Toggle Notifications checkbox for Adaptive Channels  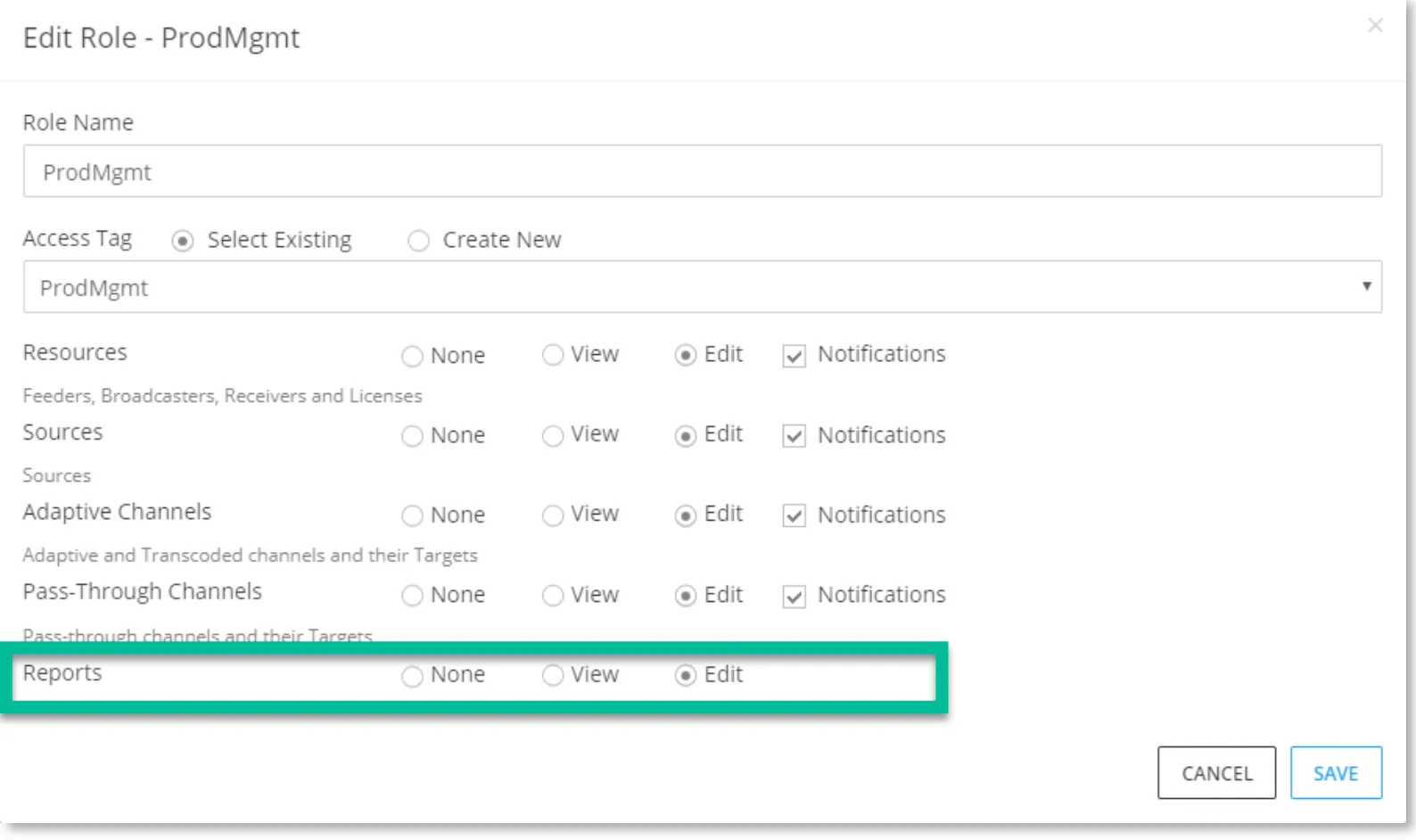(794, 516)
